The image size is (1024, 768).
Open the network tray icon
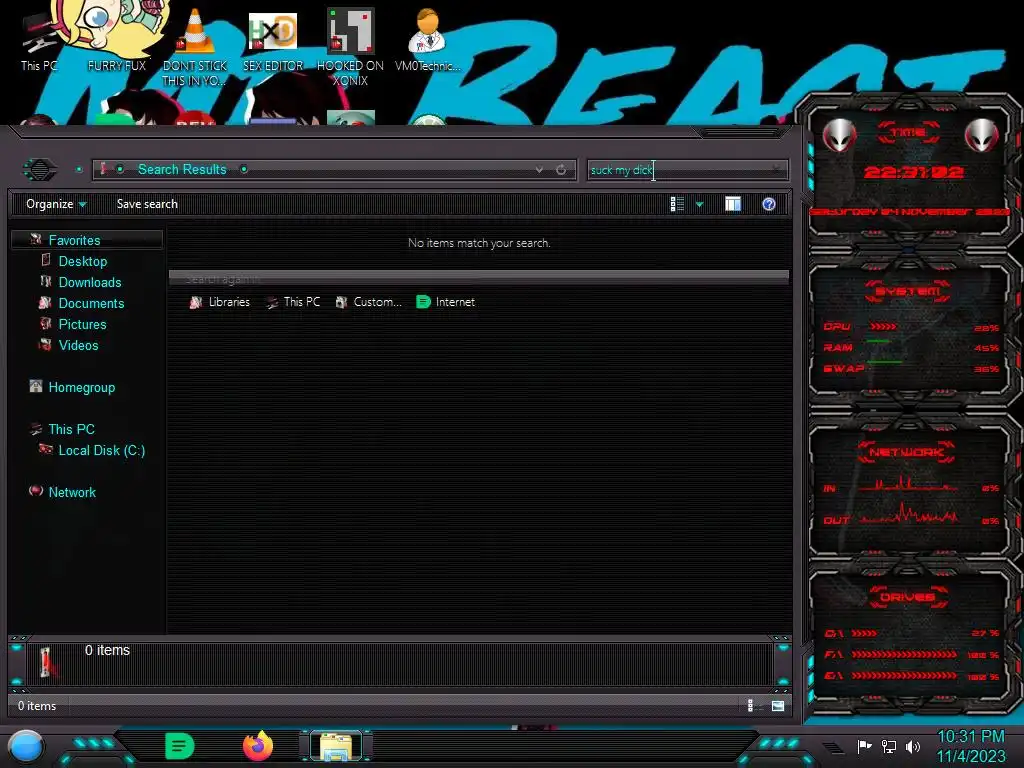point(889,746)
